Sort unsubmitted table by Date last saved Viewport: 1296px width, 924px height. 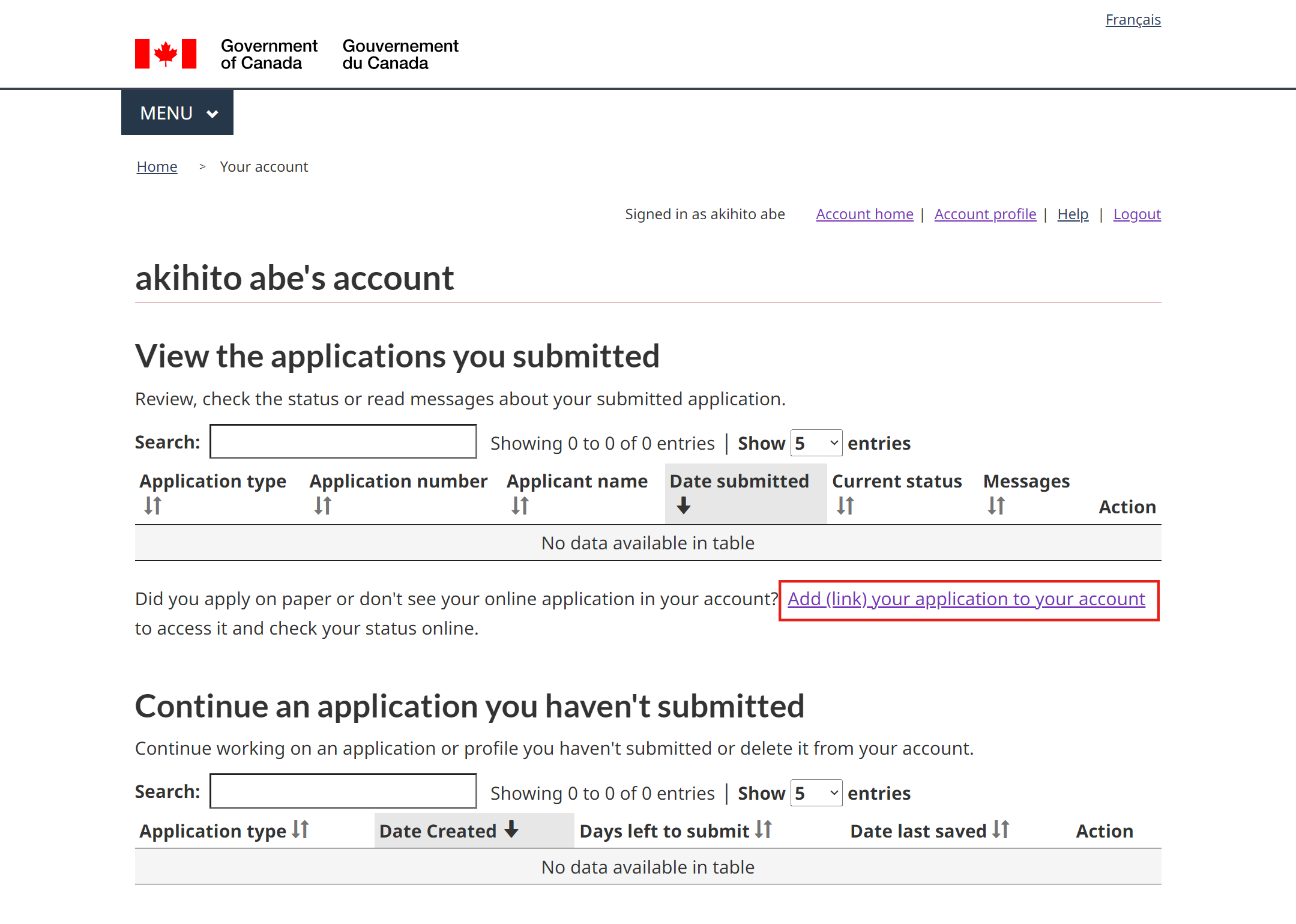point(1001,830)
